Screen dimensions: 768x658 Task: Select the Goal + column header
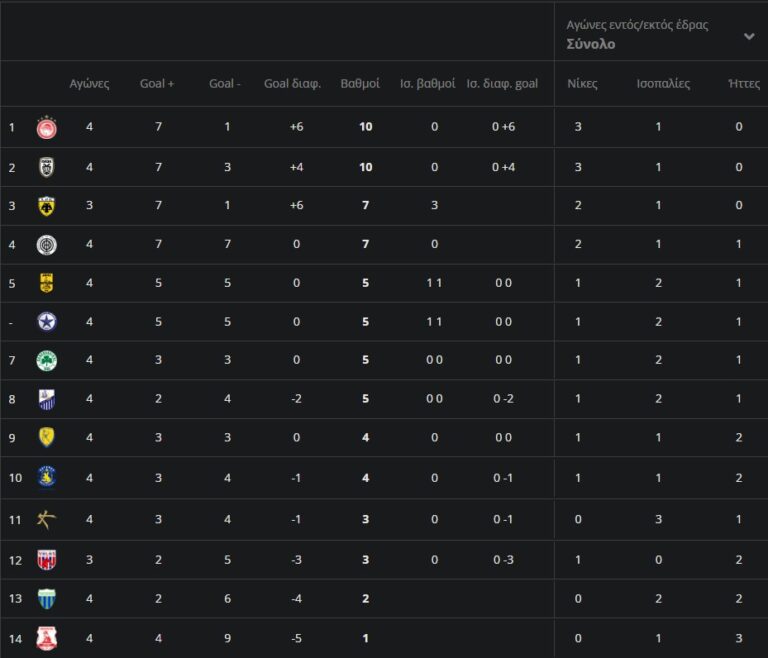157,84
